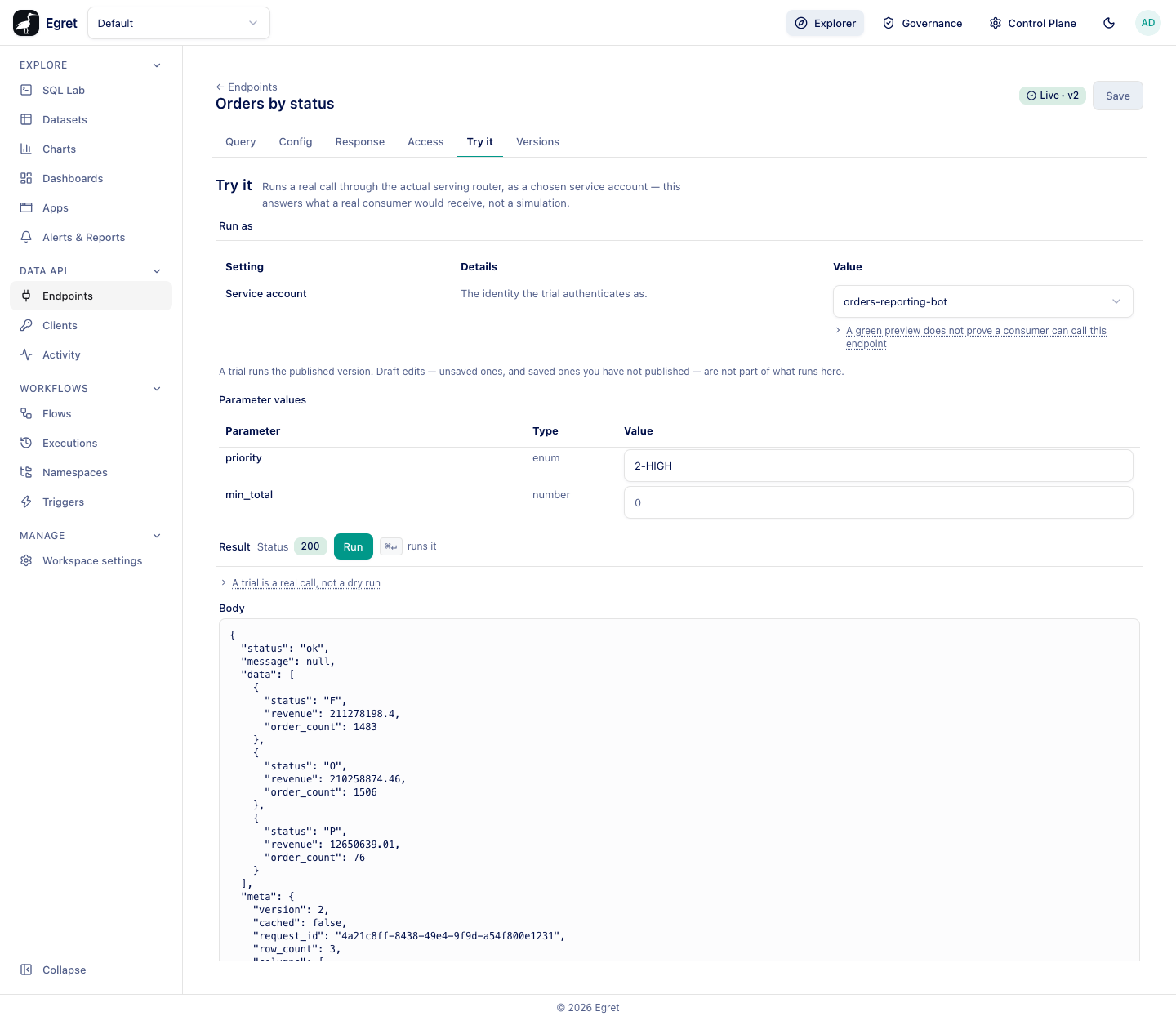Image resolution: width=1176 pixels, height=1021 pixels.
Task: Expand the green preview consumer note
Action: click(x=976, y=337)
